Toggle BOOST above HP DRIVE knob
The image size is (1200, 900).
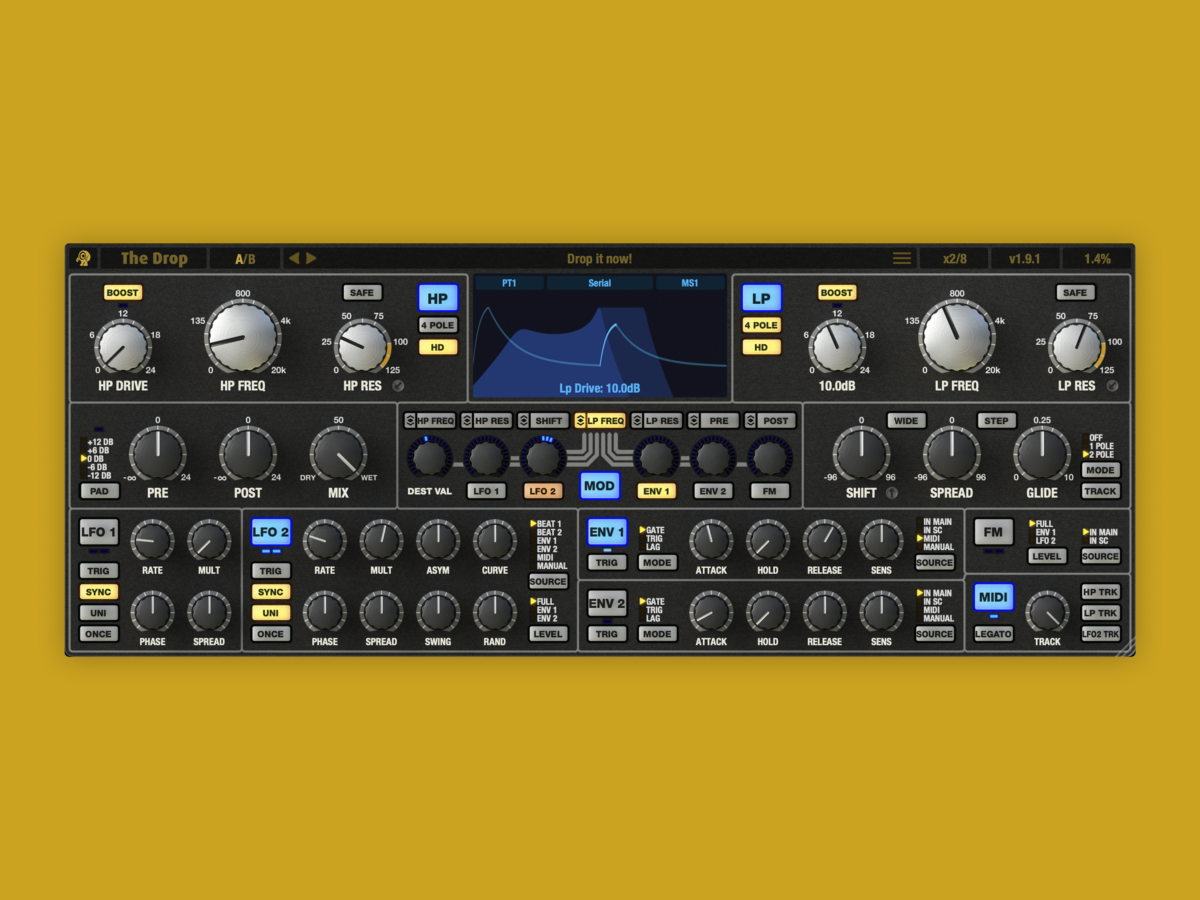(x=123, y=293)
